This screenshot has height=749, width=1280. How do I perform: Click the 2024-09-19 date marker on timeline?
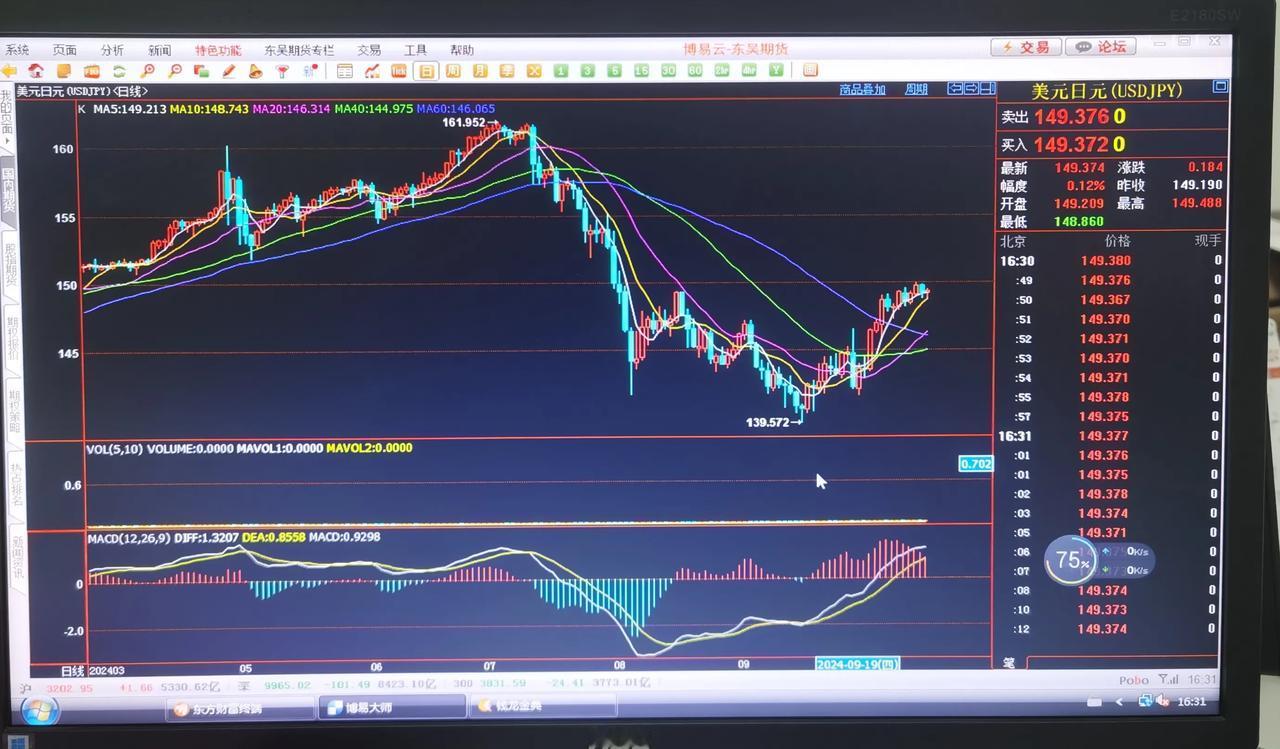pyautogui.click(x=858, y=664)
